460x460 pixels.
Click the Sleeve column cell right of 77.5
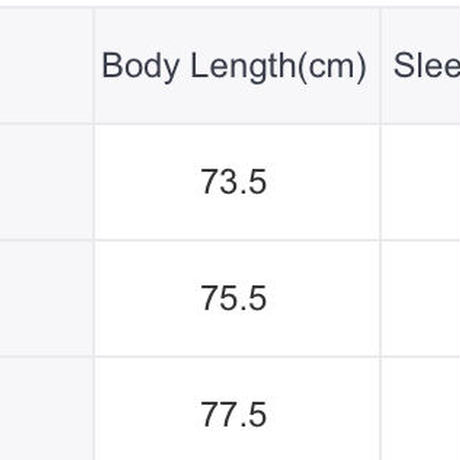[x=421, y=409]
